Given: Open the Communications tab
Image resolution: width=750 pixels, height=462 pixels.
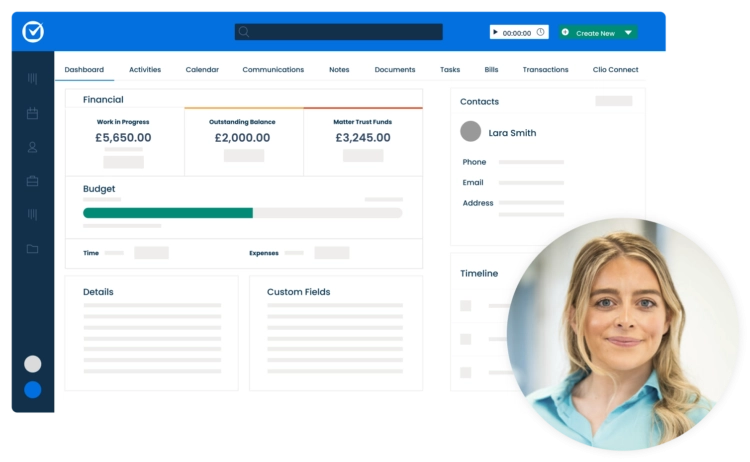Looking at the screenshot, I should 273,70.
